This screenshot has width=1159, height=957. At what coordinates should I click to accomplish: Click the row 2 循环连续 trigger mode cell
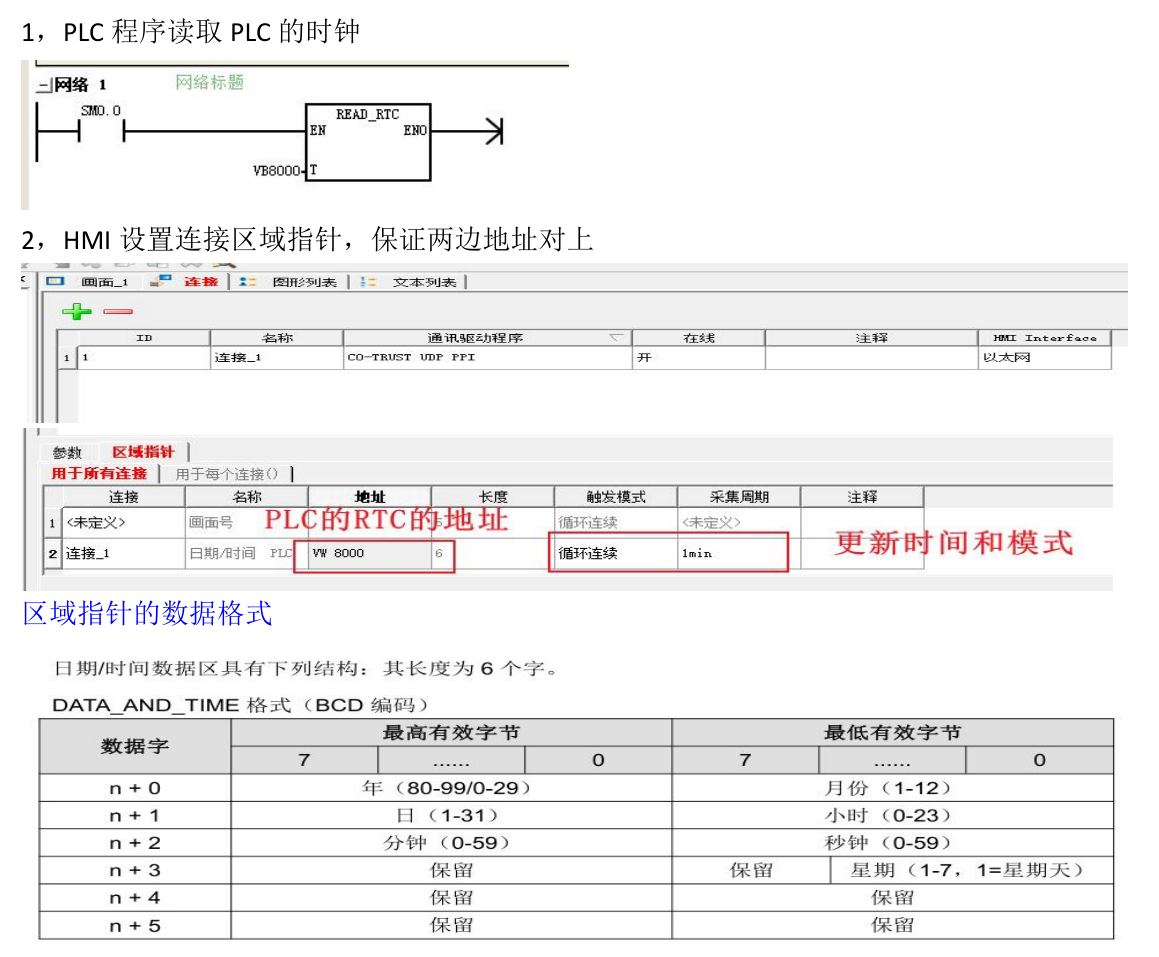pos(616,554)
